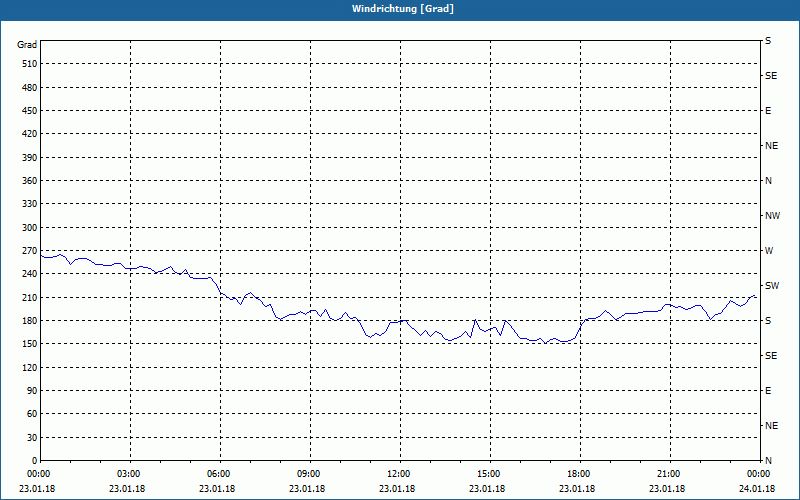The image size is (800, 500).
Task: Click the 270 left axis value
Action: (30, 251)
